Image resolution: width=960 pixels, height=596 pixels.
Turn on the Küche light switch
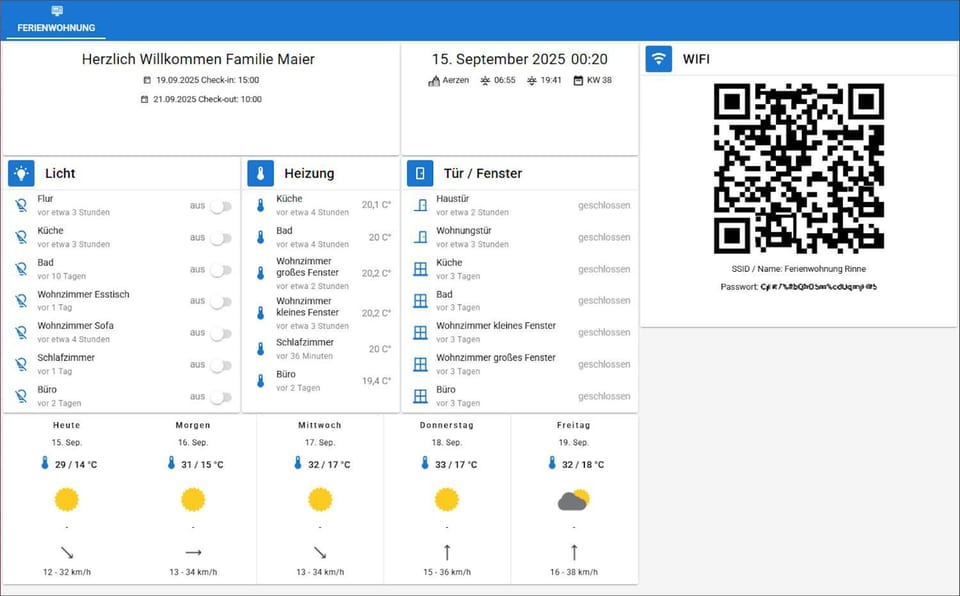(x=220, y=238)
